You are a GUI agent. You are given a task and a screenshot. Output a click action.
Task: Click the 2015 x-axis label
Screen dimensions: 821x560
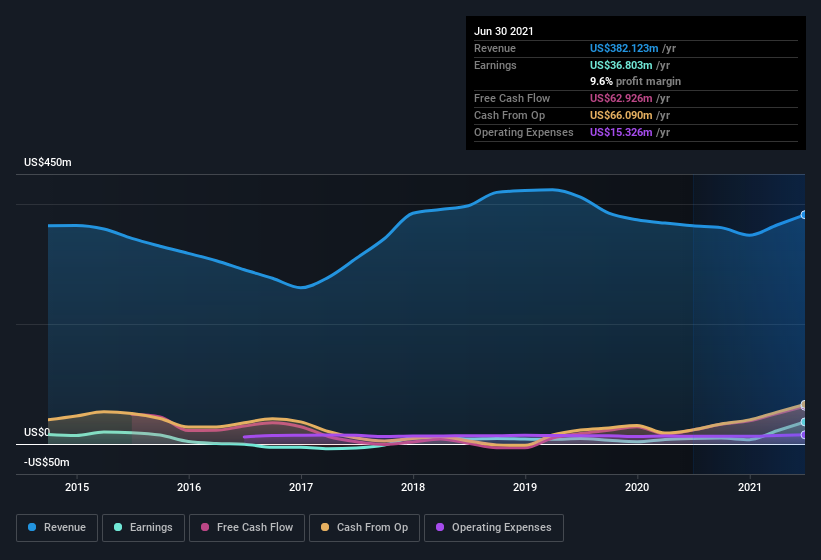click(77, 487)
